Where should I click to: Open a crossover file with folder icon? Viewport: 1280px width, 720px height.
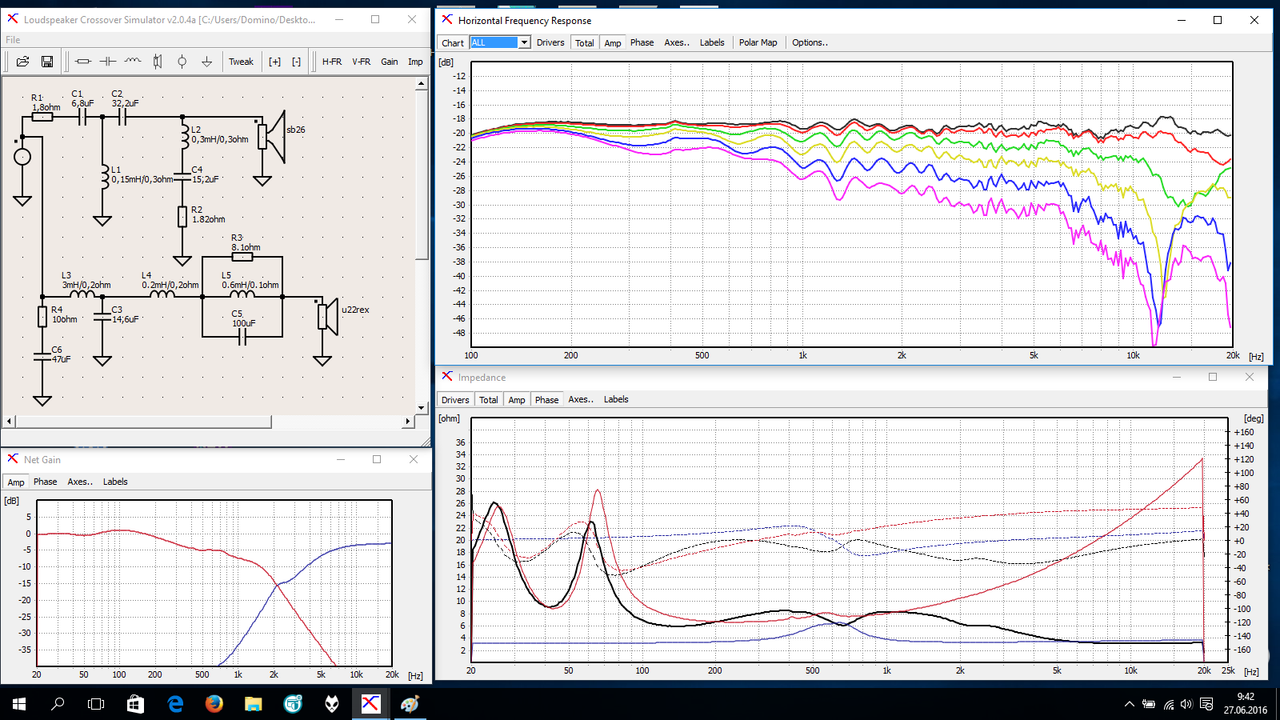point(22,61)
